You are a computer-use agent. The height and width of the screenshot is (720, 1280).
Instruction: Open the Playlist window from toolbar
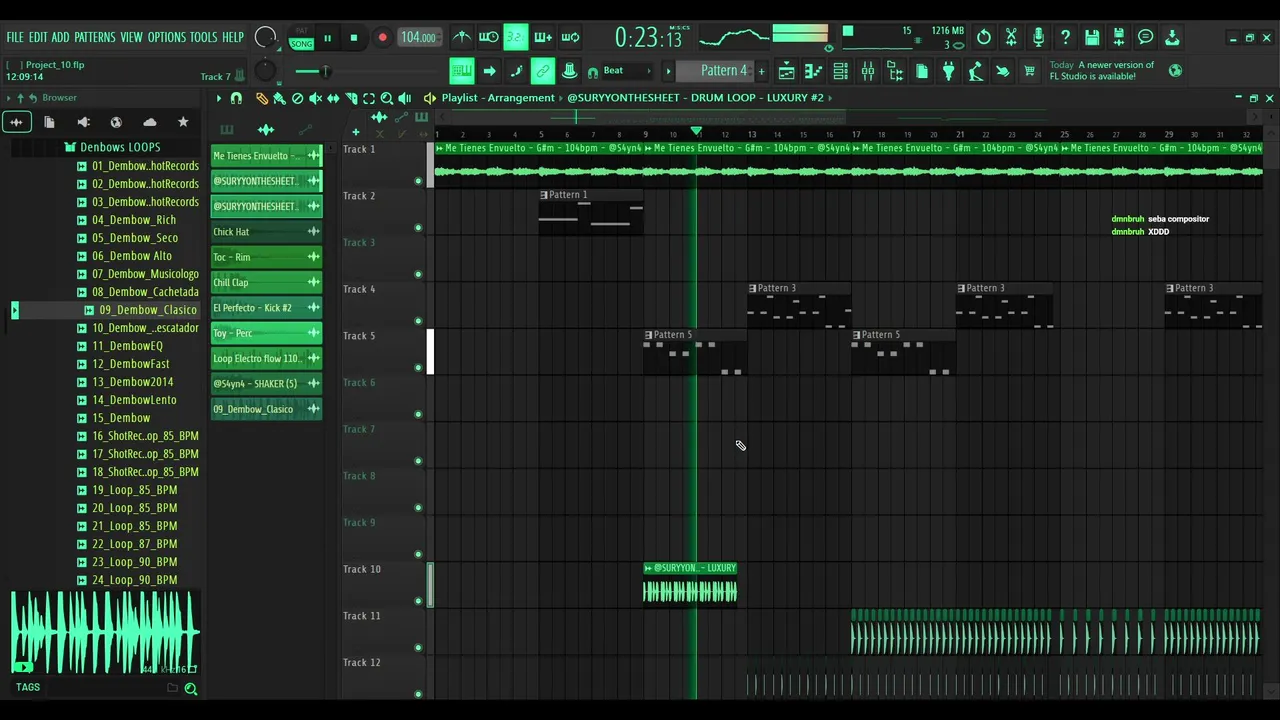[786, 71]
